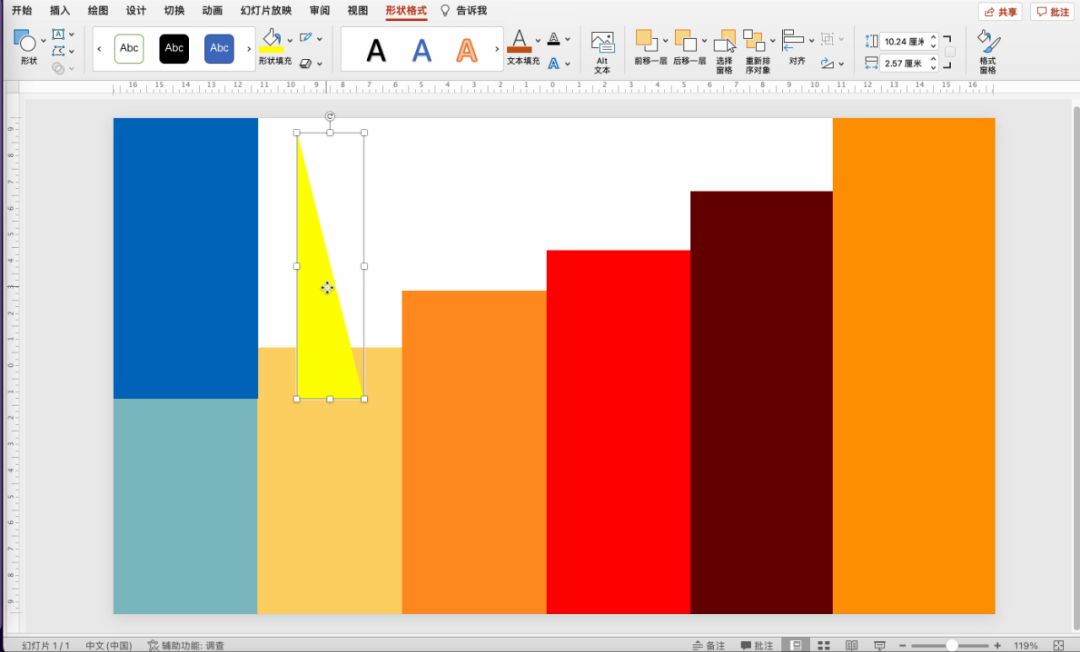Click the rotate objects icon
This screenshot has height=652, width=1080.
[x=827, y=63]
